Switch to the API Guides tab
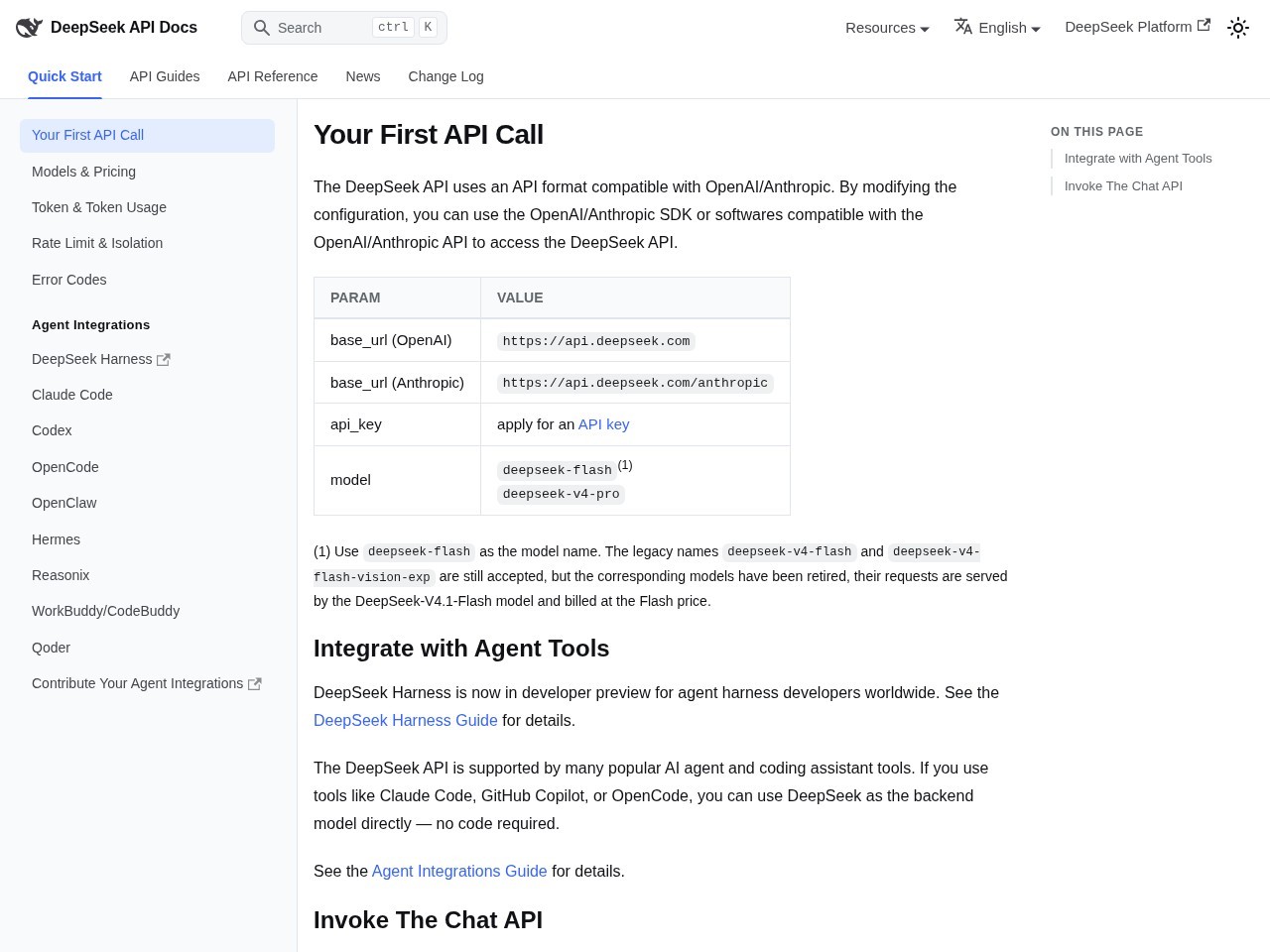Screen dimensions: 1270x952 (165, 76)
